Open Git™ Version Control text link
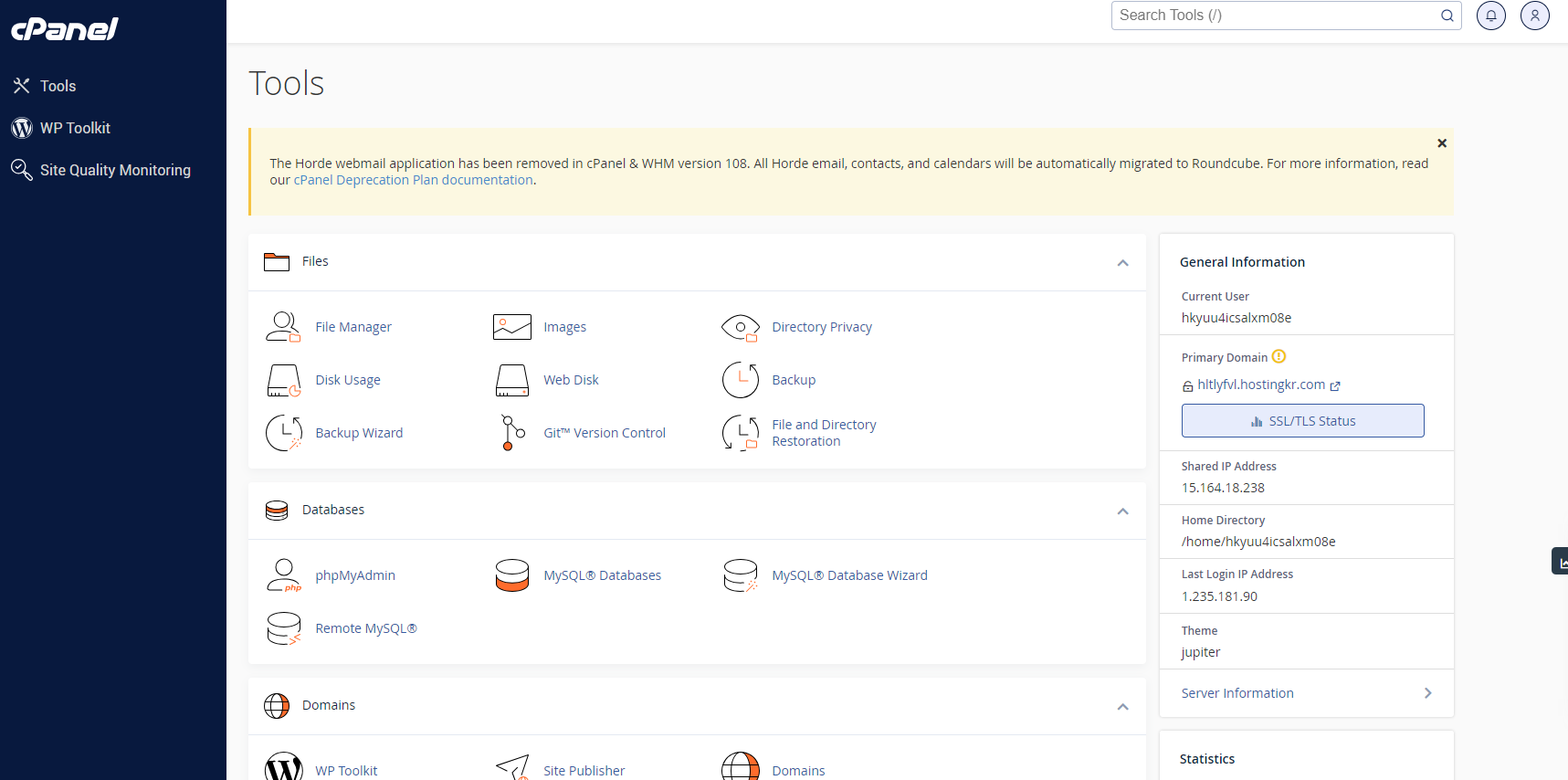Viewport: 1568px width, 780px height. coord(605,433)
